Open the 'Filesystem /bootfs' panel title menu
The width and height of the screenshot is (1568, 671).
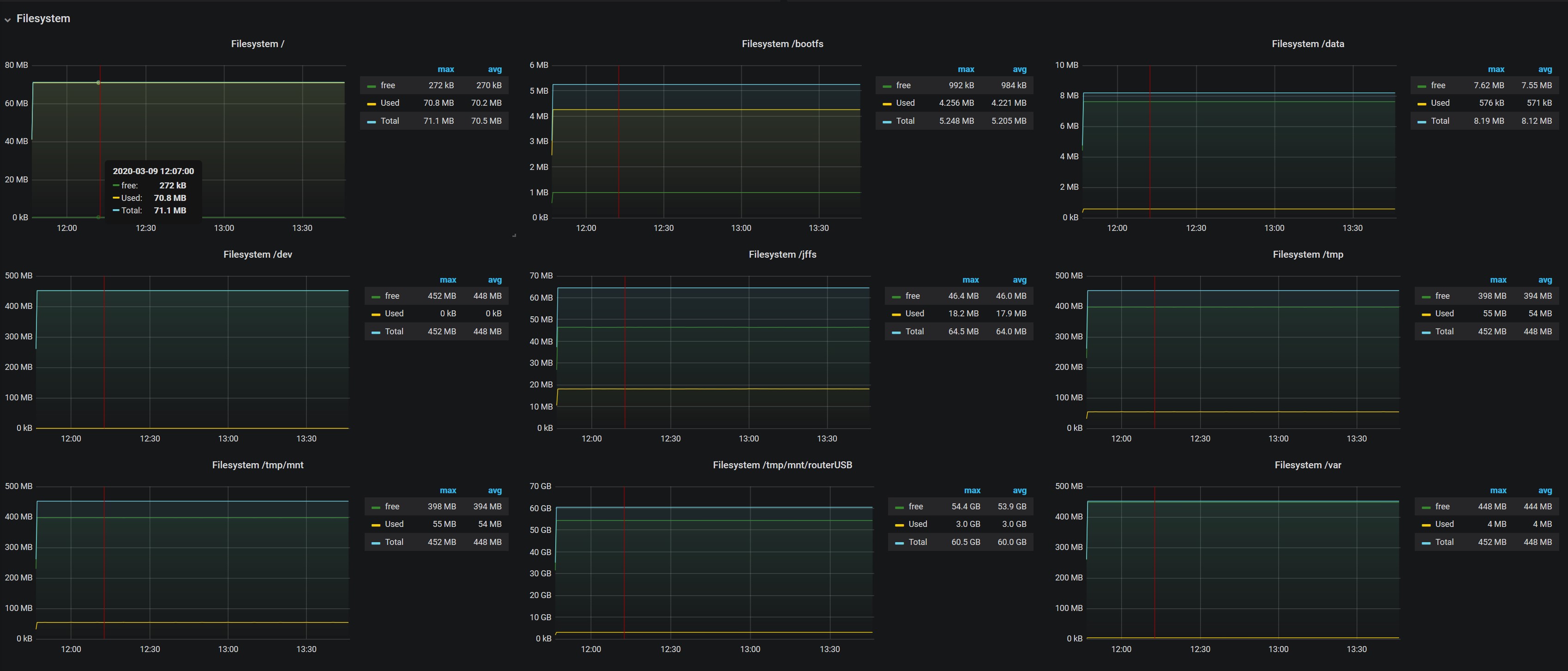click(x=782, y=44)
